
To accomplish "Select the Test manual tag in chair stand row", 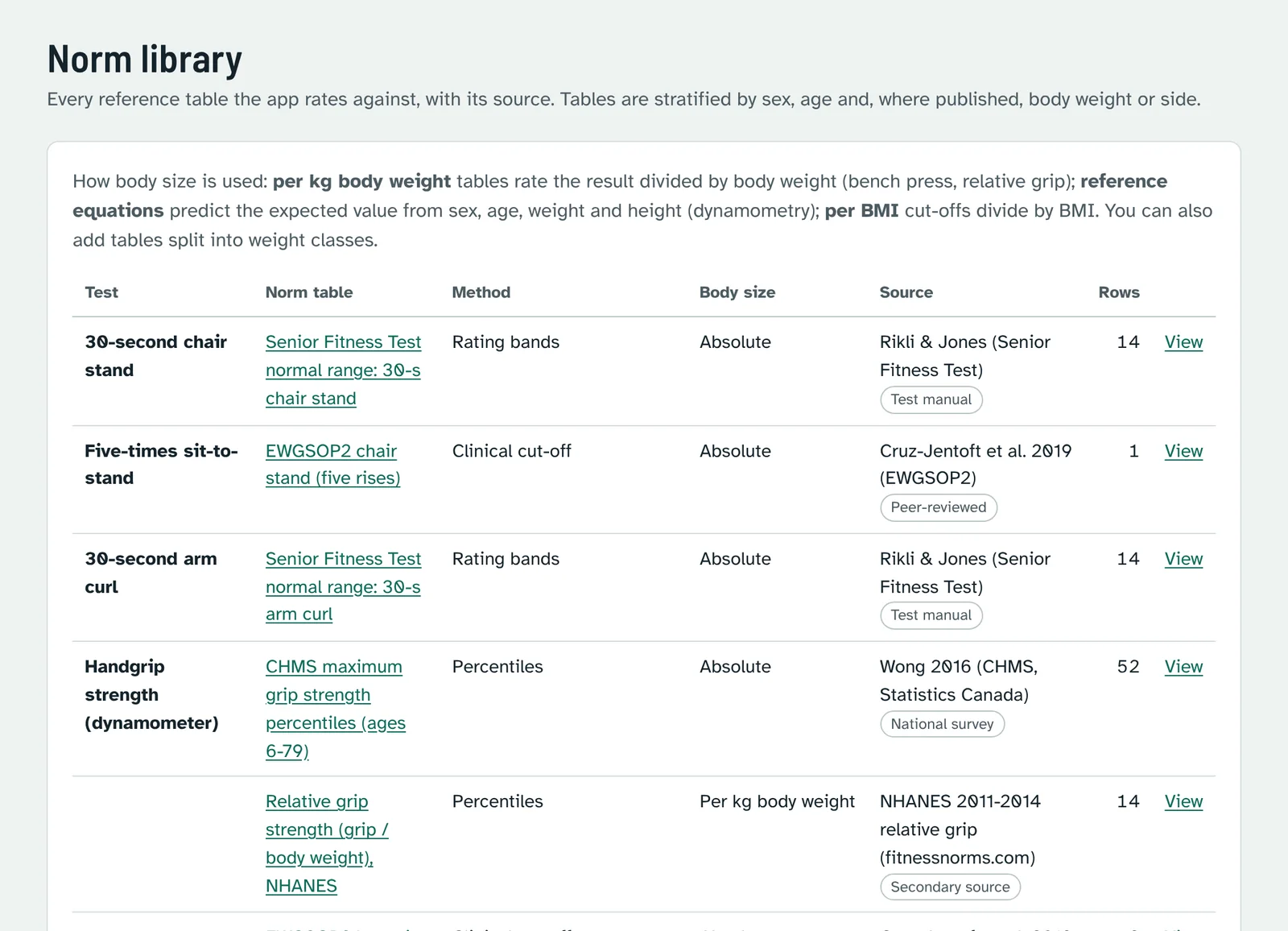I will click(931, 399).
